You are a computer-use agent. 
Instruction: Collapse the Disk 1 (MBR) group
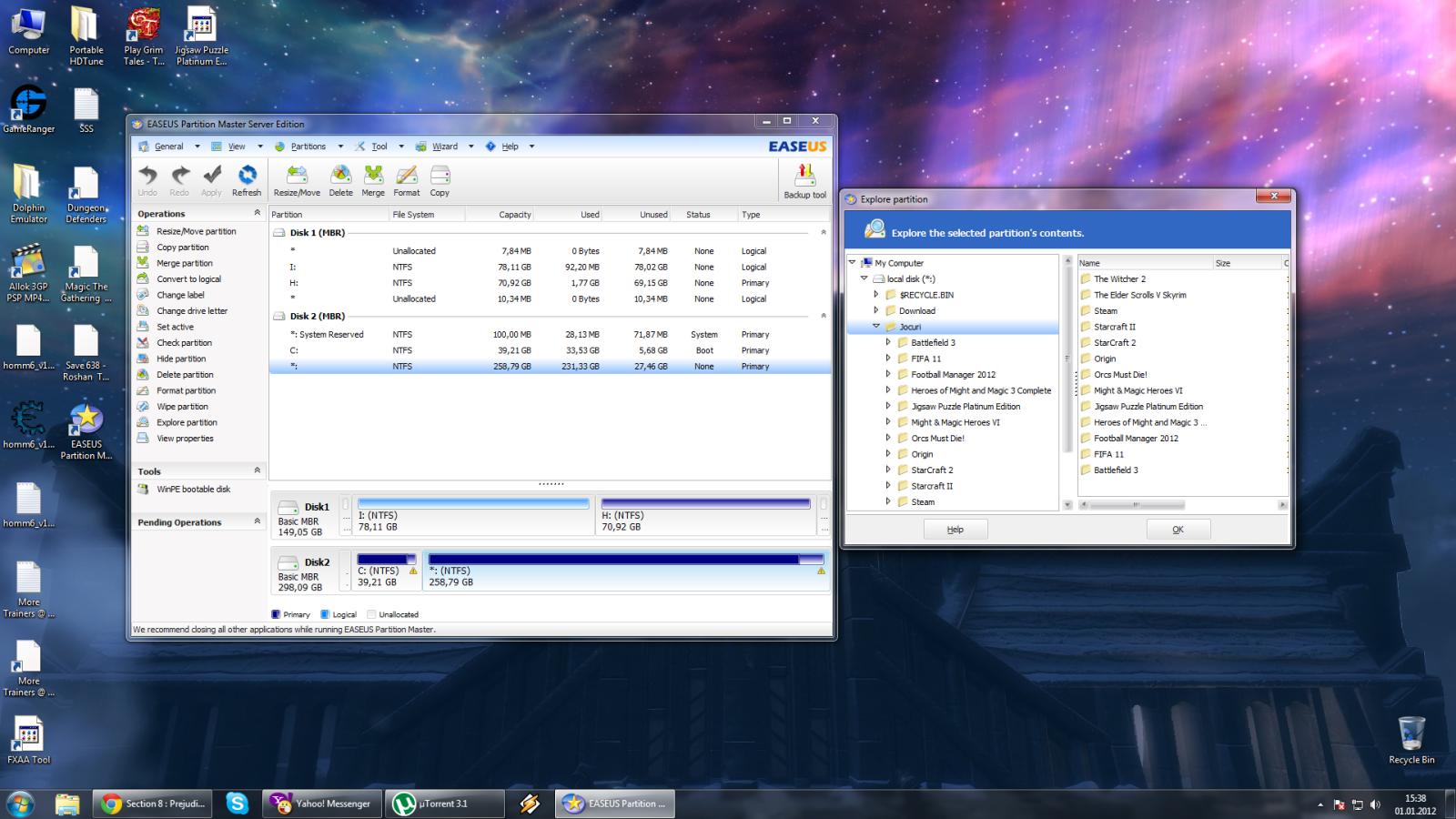coord(823,233)
